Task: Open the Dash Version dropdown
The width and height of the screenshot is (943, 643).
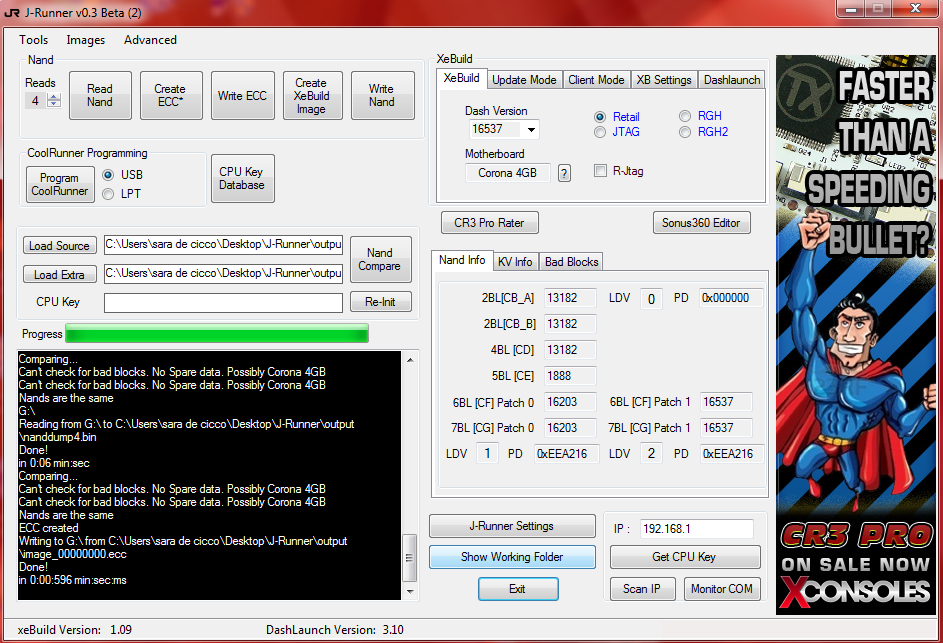Action: (531, 129)
